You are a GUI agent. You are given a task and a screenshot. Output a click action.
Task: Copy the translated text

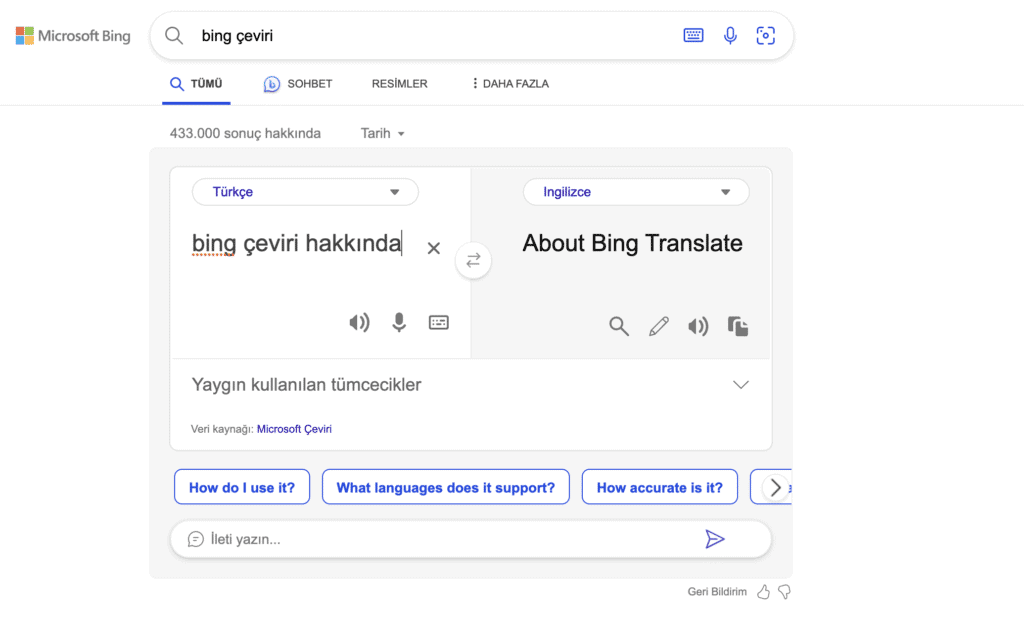[x=738, y=326]
